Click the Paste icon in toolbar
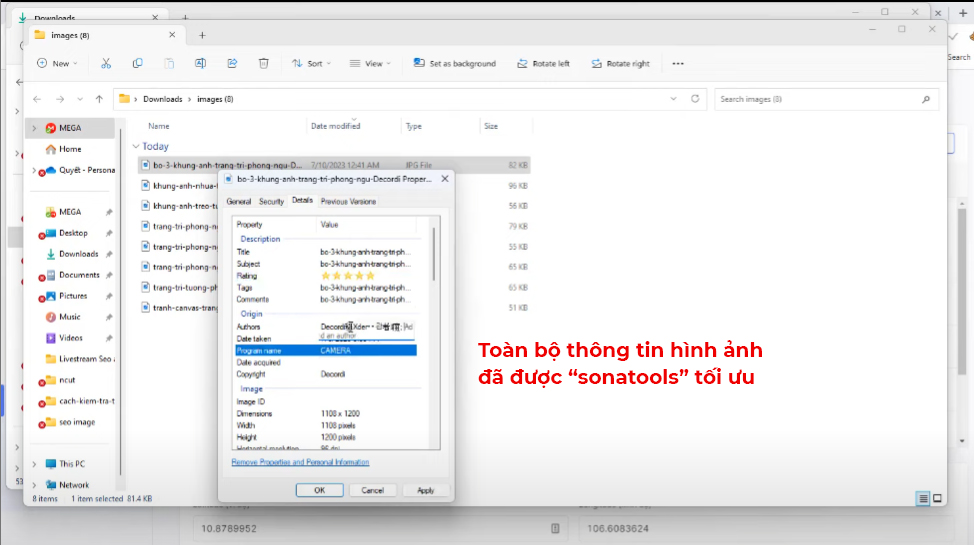The width and height of the screenshot is (974, 545). [169, 63]
